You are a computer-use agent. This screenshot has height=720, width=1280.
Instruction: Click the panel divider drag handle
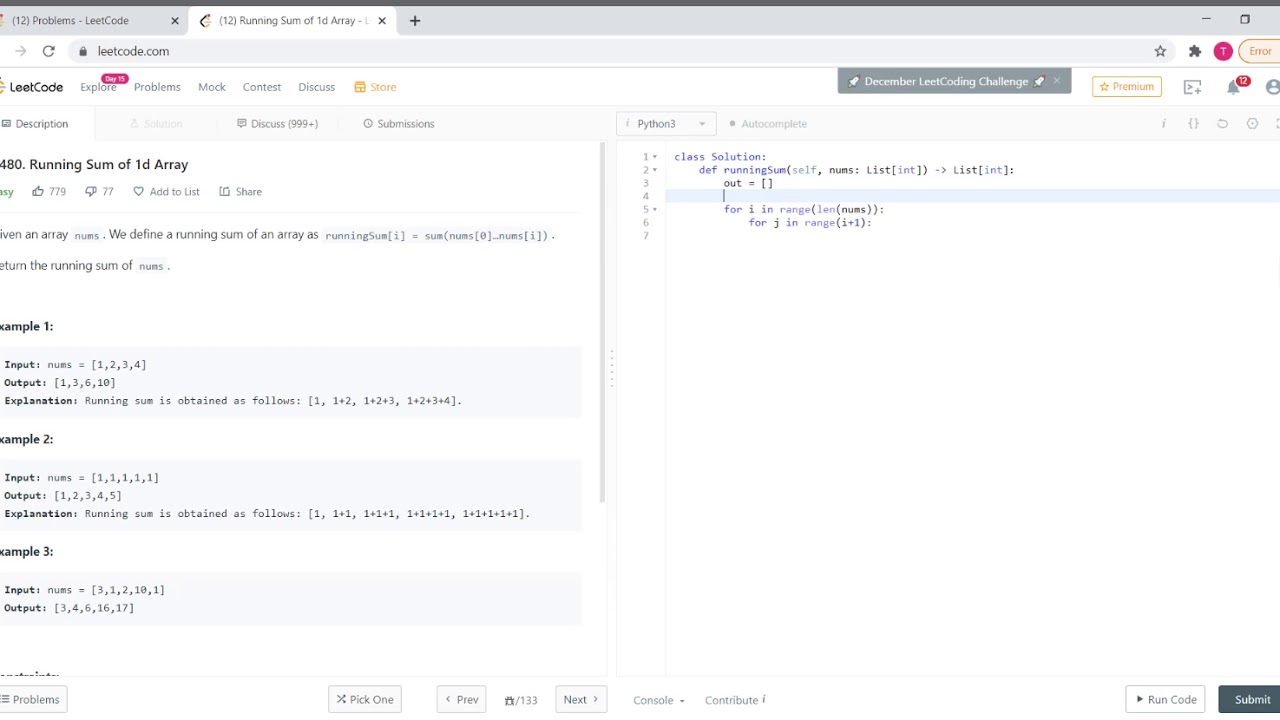[x=611, y=368]
